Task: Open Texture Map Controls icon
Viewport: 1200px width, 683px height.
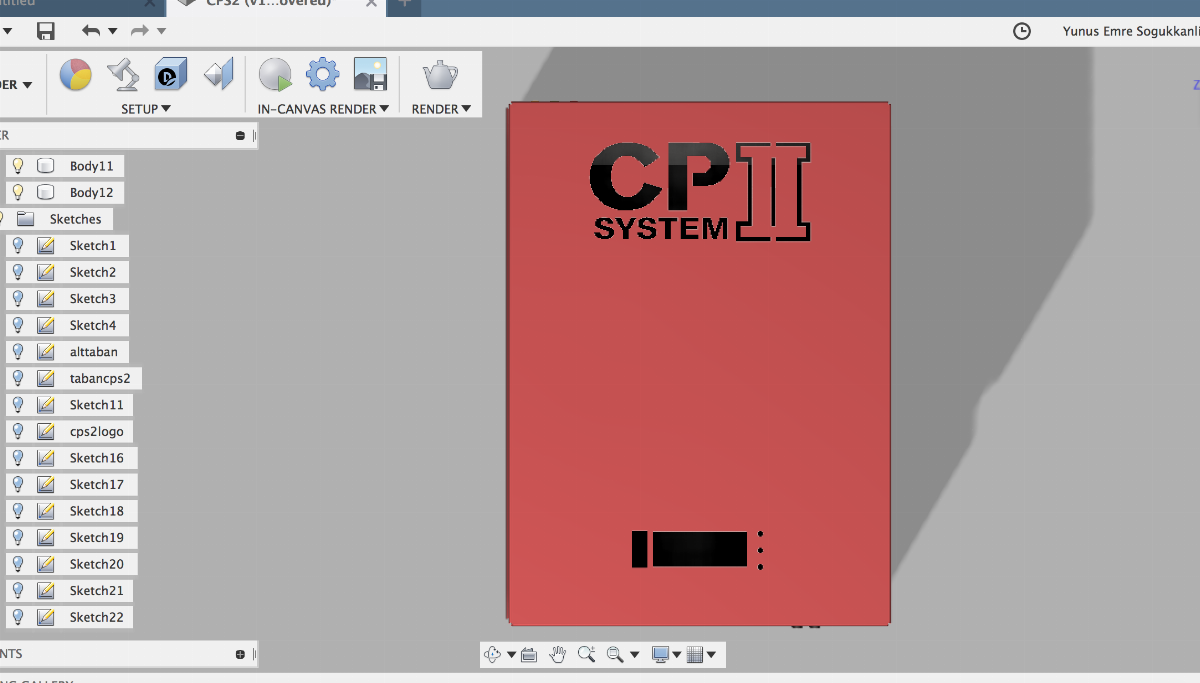Action: tap(218, 74)
